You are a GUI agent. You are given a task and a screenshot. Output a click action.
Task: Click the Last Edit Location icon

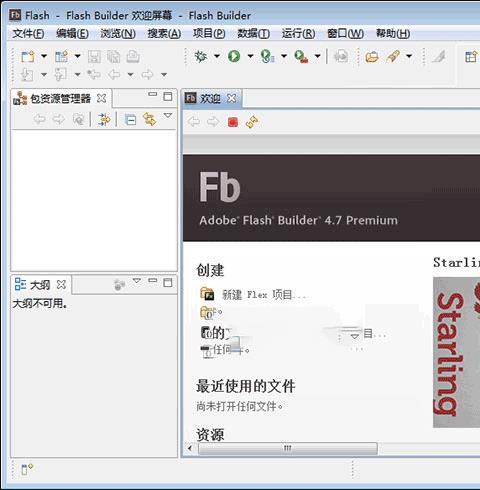click(x=94, y=74)
